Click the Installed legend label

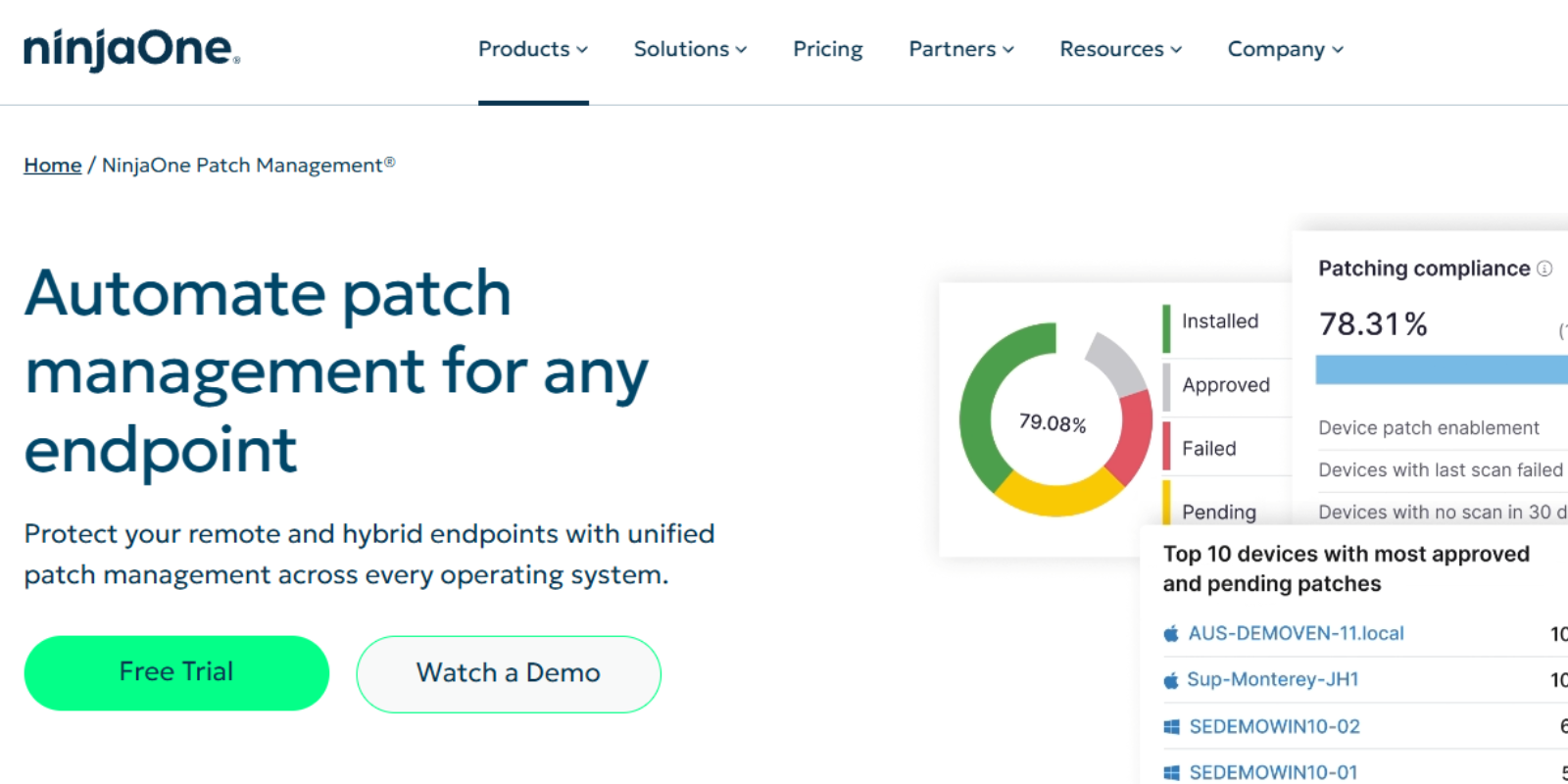tap(1220, 321)
